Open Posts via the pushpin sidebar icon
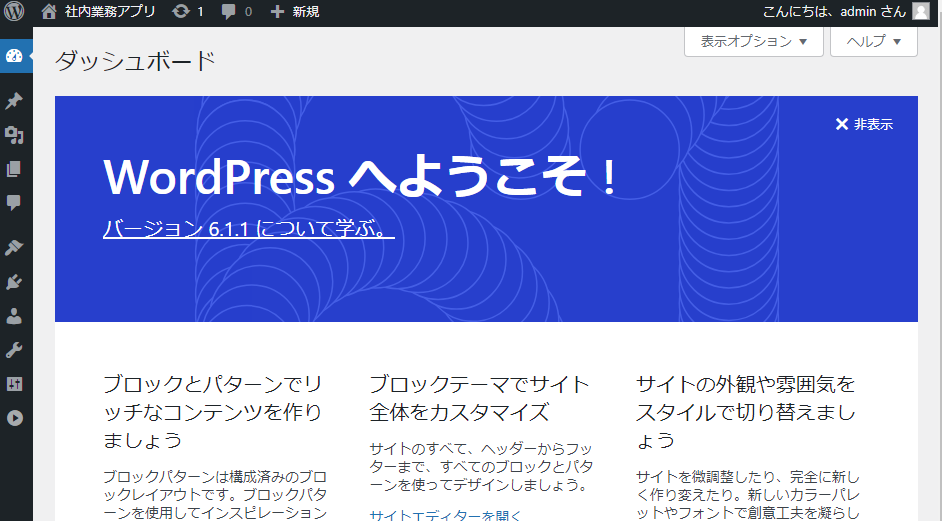 [x=14, y=100]
